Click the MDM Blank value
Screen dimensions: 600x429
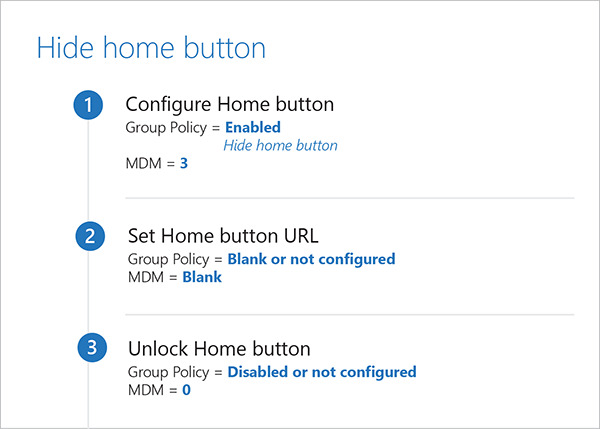(201, 277)
